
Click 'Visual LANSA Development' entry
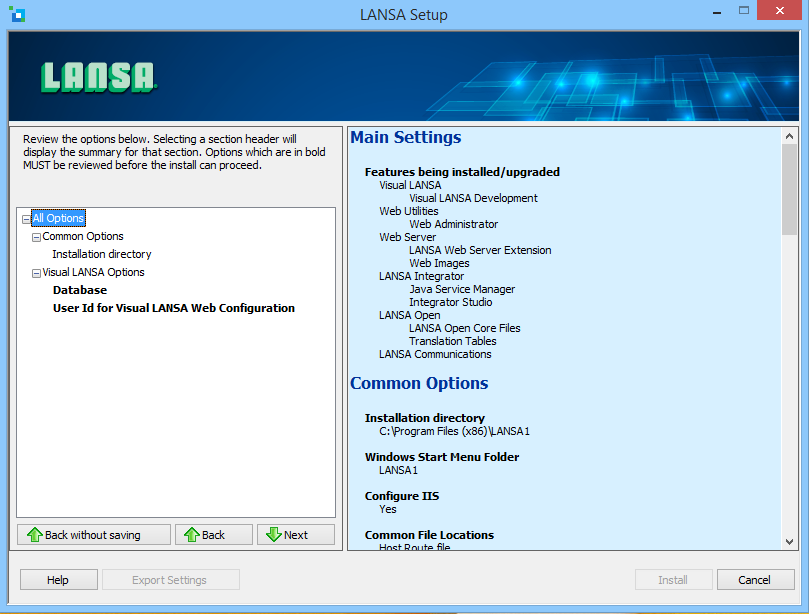[x=473, y=198]
